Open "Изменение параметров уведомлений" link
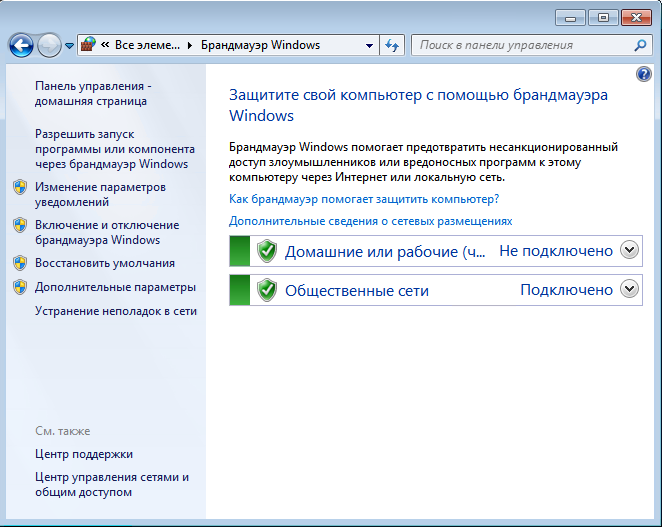The height and width of the screenshot is (527, 662). [100, 194]
